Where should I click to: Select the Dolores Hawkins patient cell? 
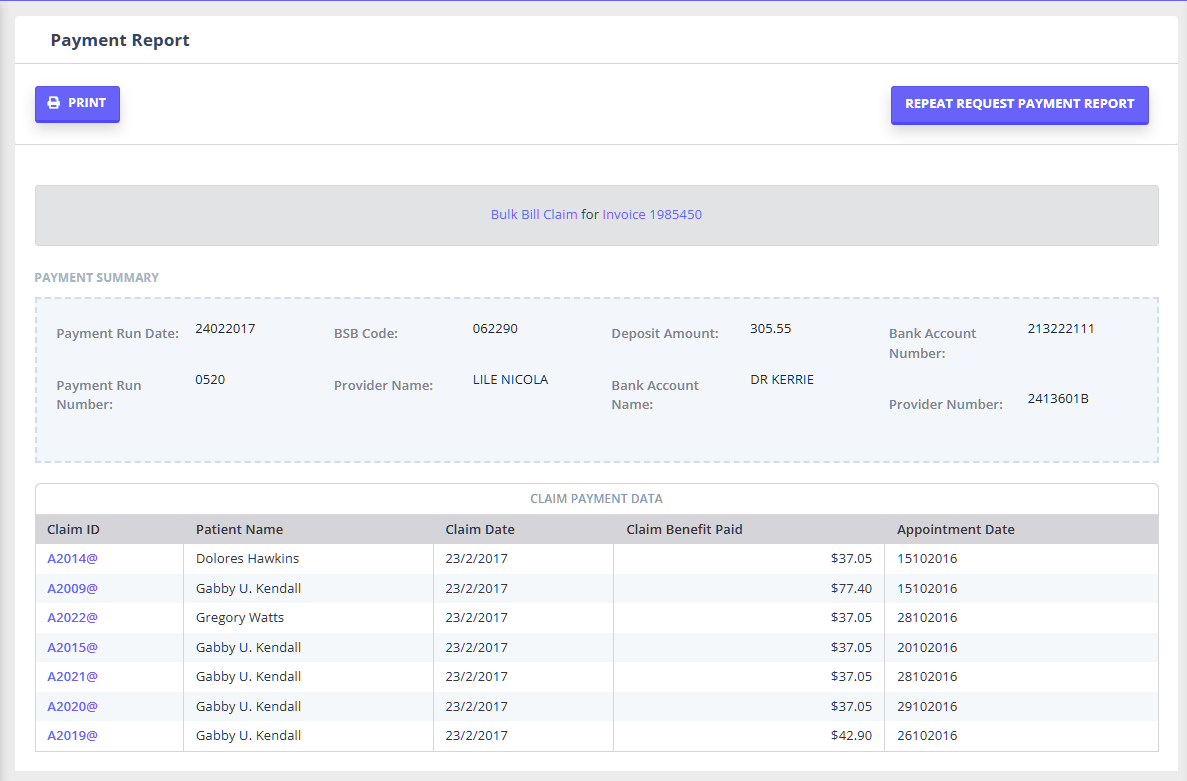247,559
